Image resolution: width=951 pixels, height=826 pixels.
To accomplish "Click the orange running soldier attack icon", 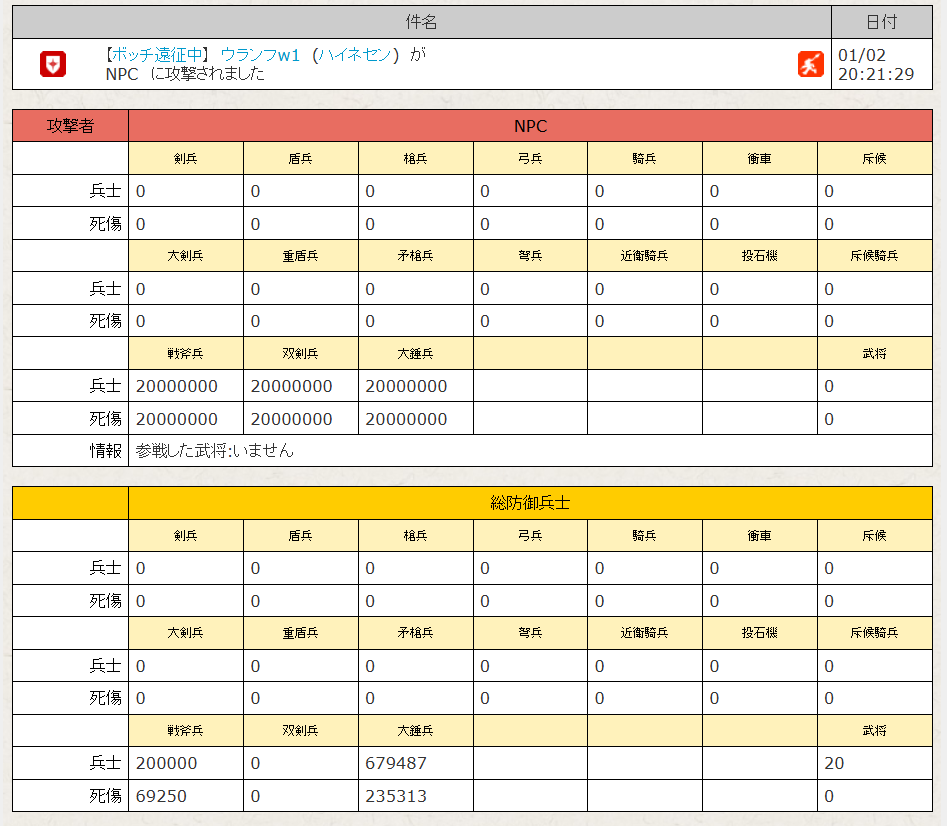I will (x=809, y=64).
